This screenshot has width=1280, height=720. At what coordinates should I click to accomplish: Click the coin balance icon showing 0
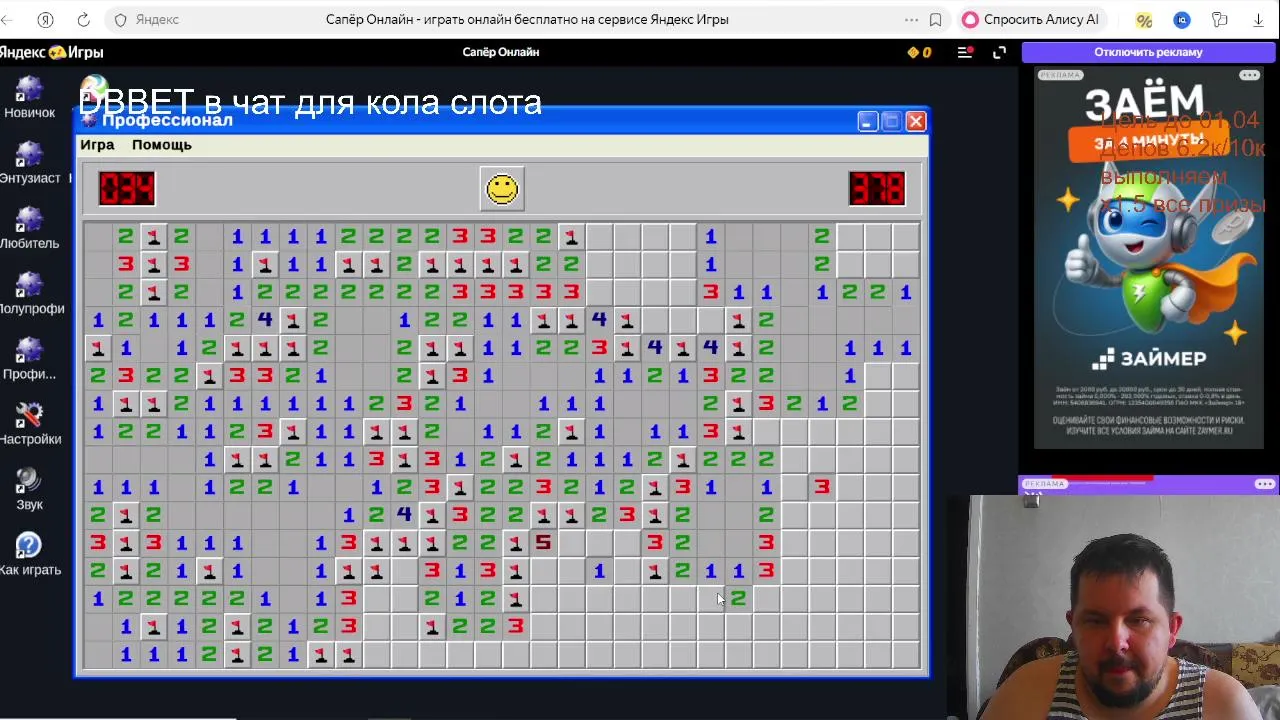click(x=919, y=52)
